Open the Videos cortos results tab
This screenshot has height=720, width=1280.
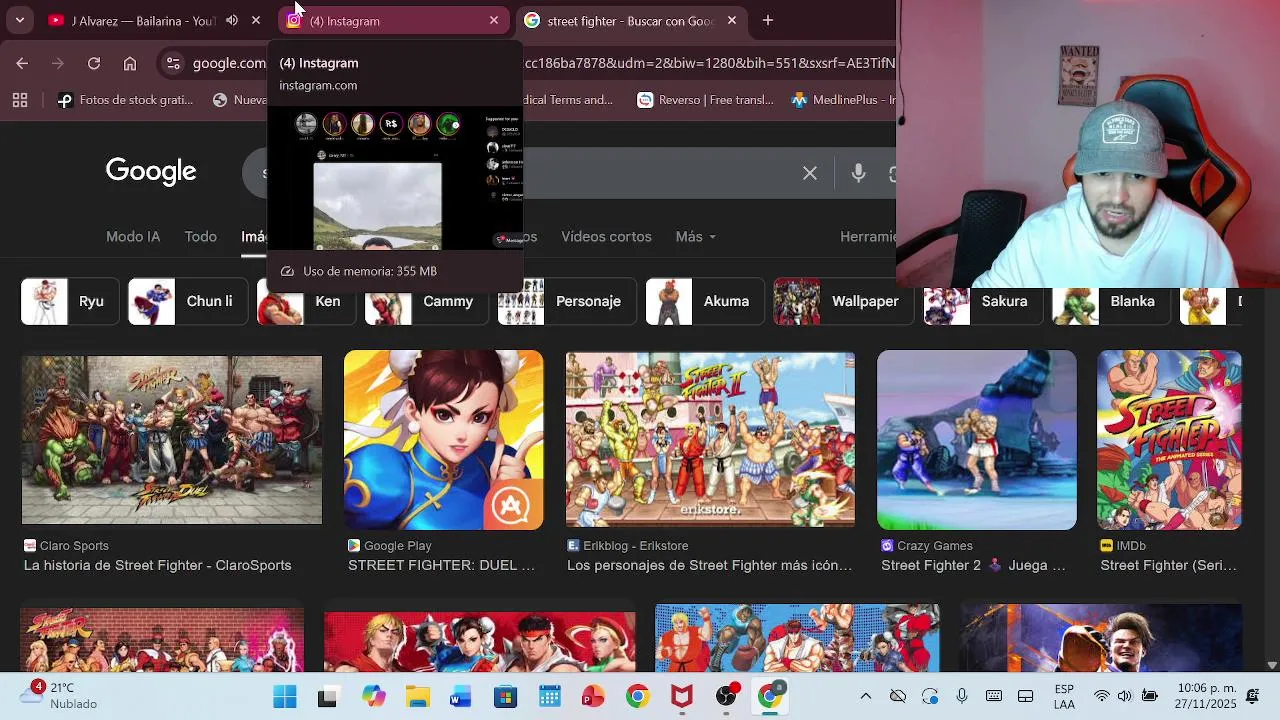click(606, 237)
